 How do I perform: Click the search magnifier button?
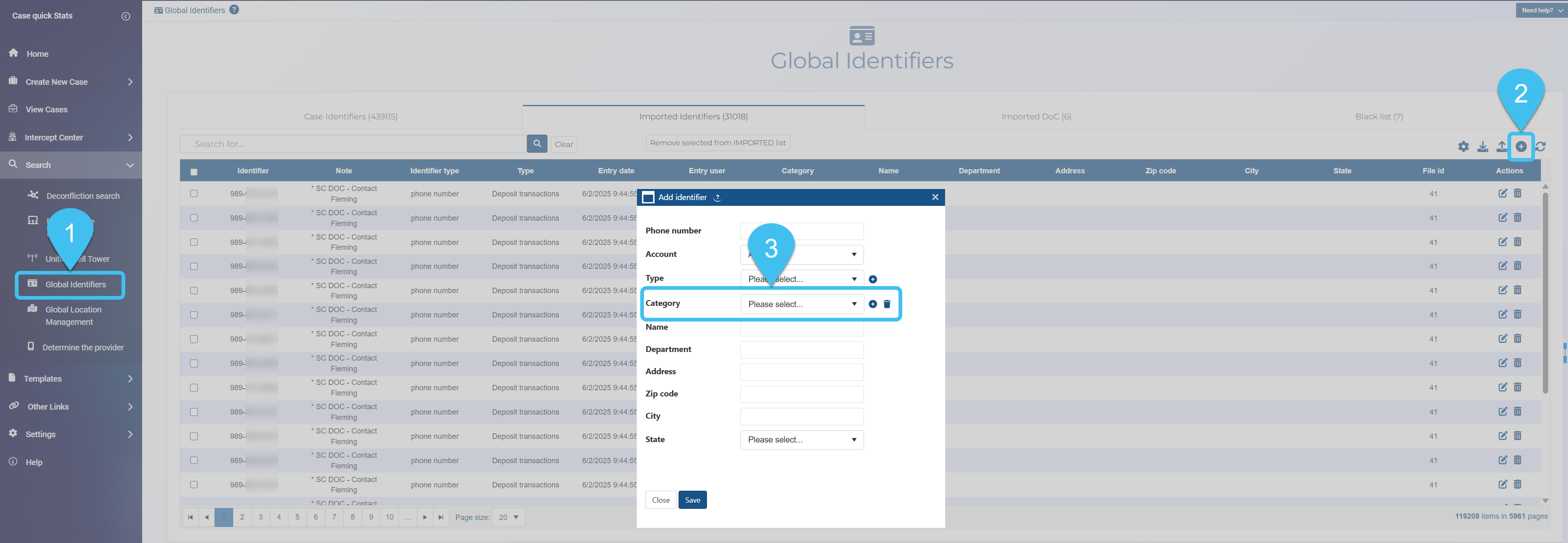[x=537, y=144]
